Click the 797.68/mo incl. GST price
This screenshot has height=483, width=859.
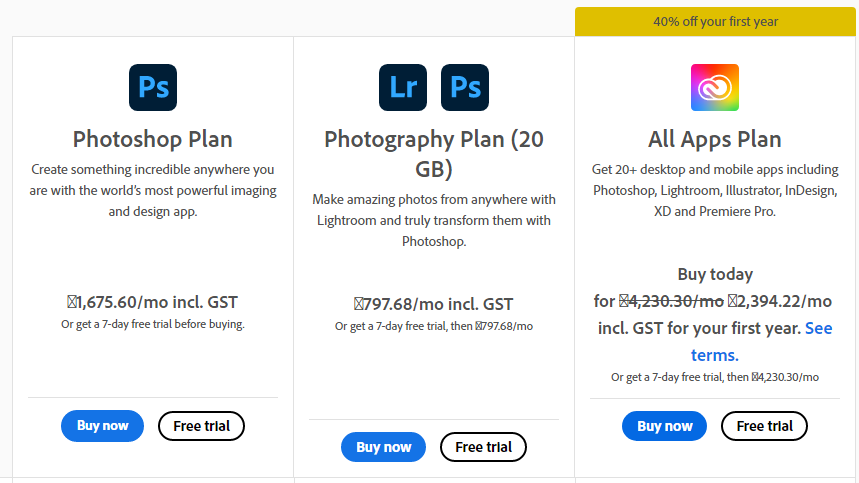(x=434, y=304)
